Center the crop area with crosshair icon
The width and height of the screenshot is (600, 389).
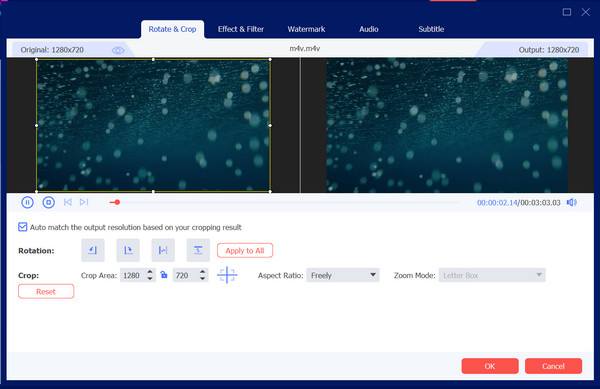pos(227,275)
